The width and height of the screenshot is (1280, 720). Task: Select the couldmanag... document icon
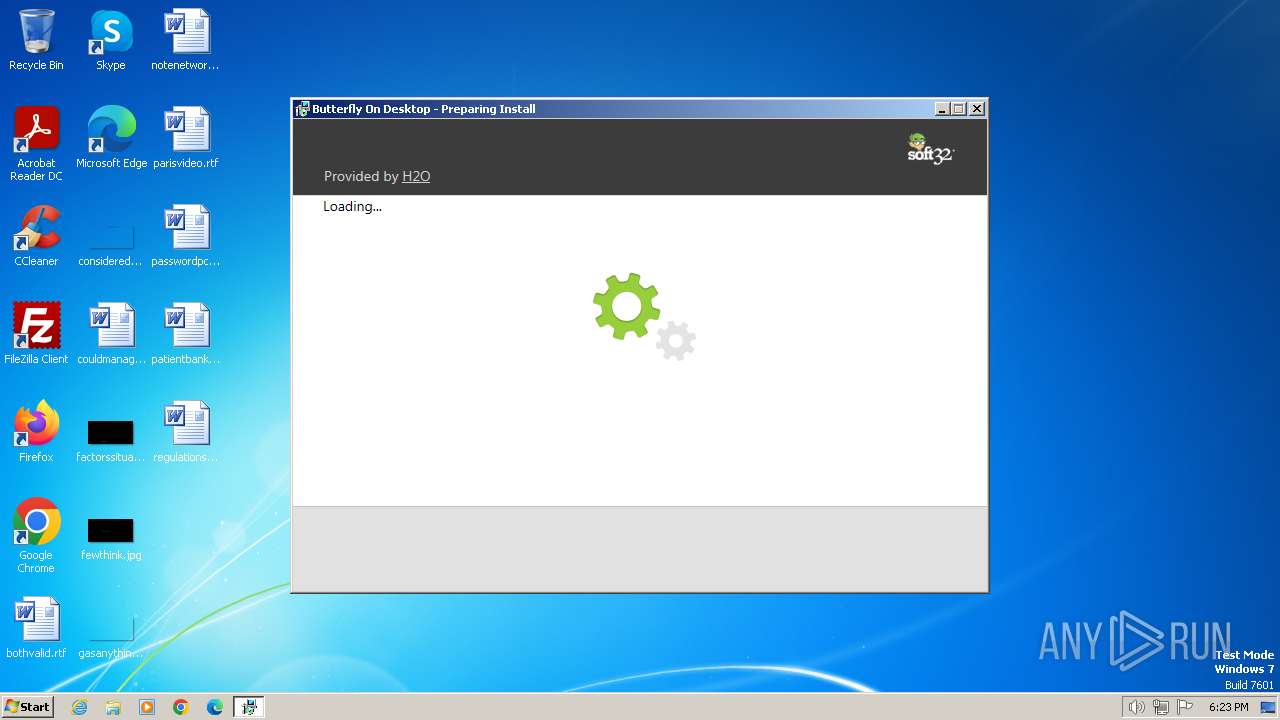[x=111, y=334]
